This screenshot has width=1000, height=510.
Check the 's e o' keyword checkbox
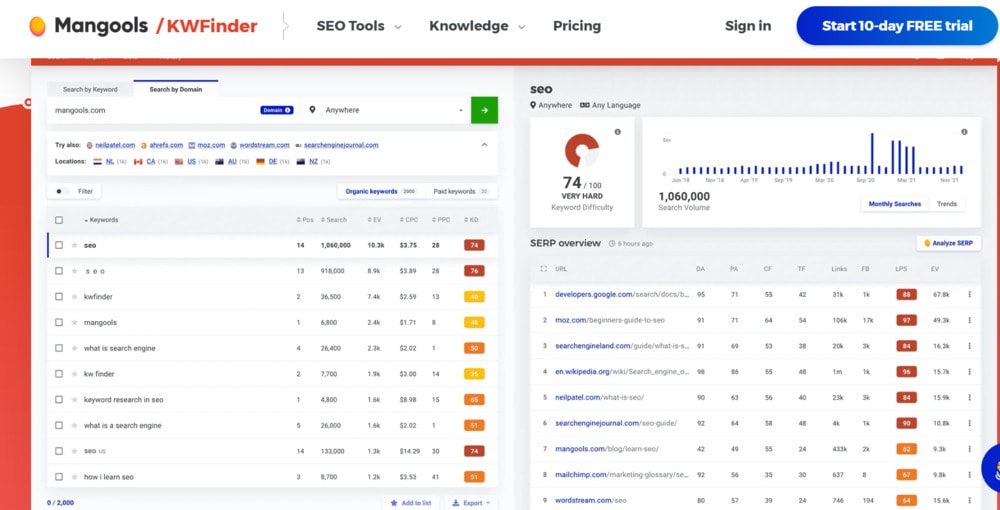point(59,271)
